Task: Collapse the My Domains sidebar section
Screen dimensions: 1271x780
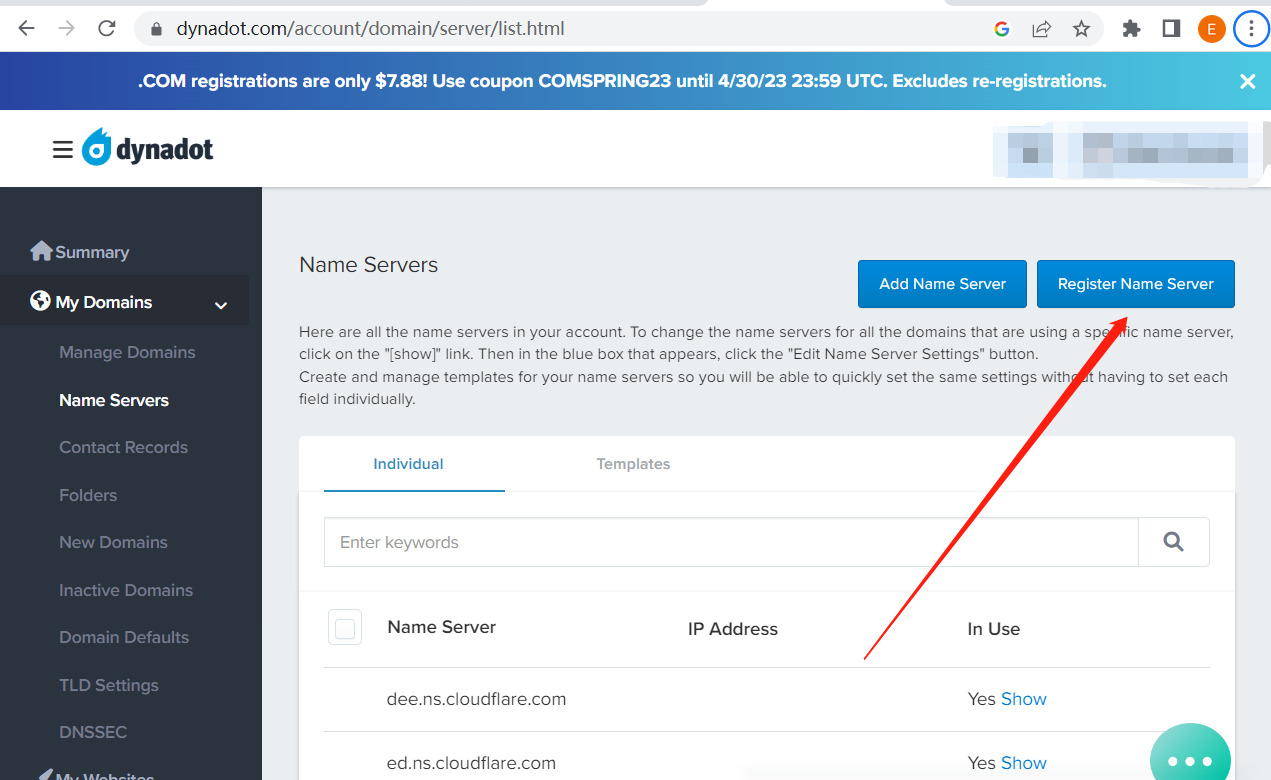Action: coord(221,304)
